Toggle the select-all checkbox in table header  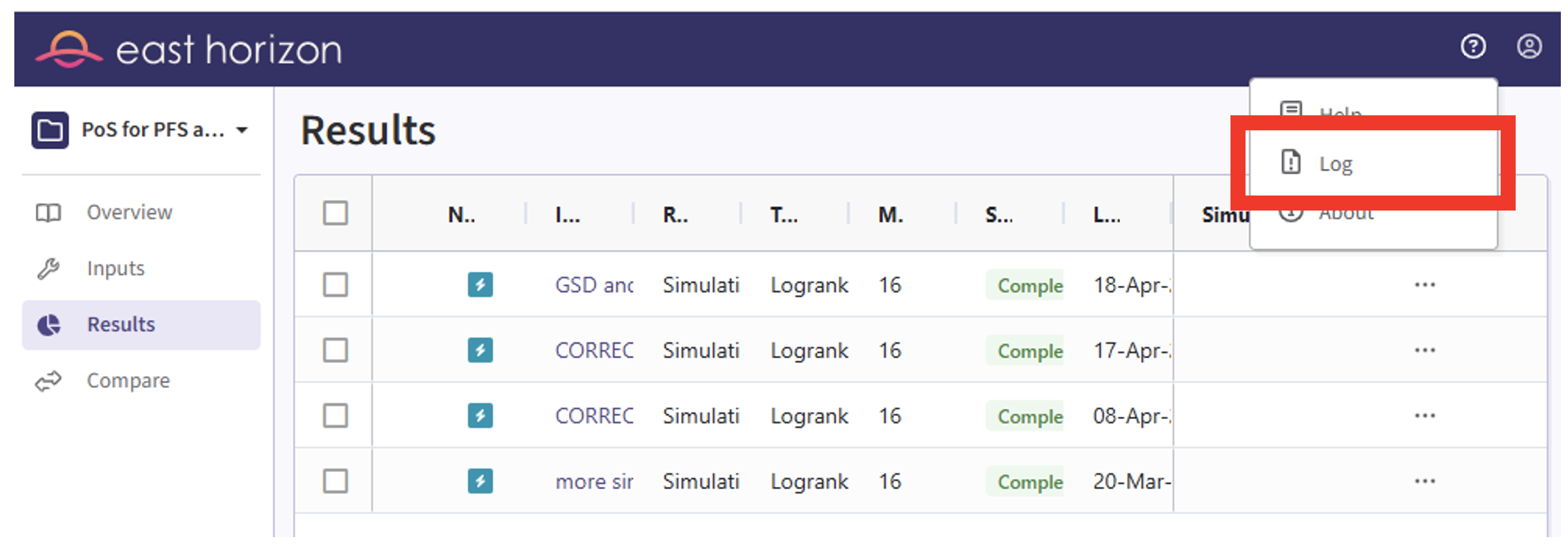click(x=335, y=213)
